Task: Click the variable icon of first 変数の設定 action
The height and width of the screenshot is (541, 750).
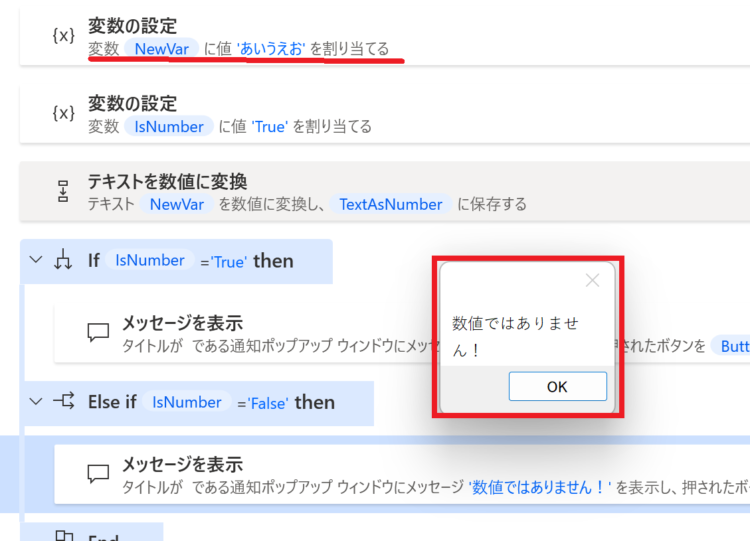Action: (x=63, y=35)
